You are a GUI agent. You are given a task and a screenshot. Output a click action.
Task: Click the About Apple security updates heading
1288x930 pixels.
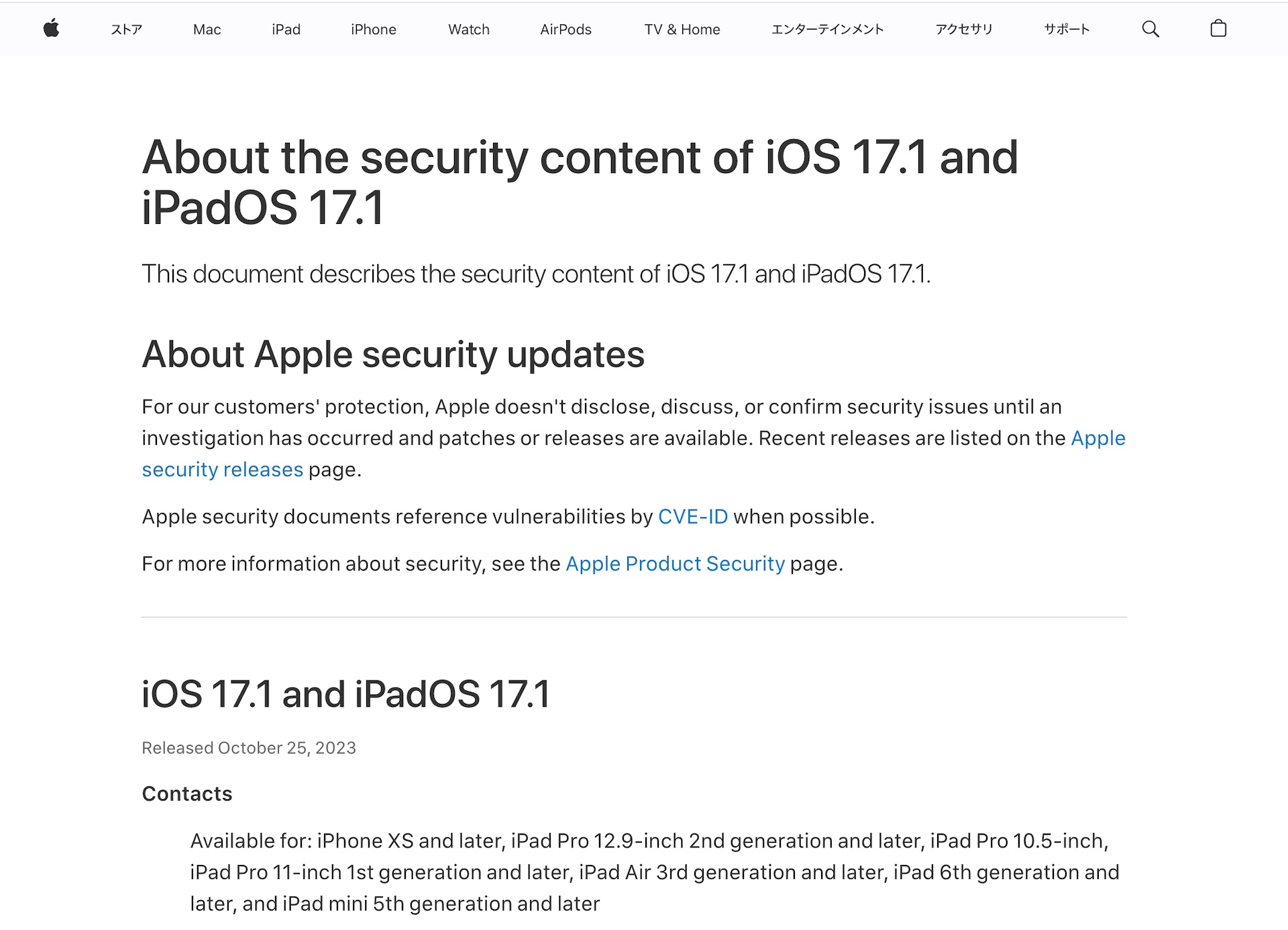click(x=393, y=354)
